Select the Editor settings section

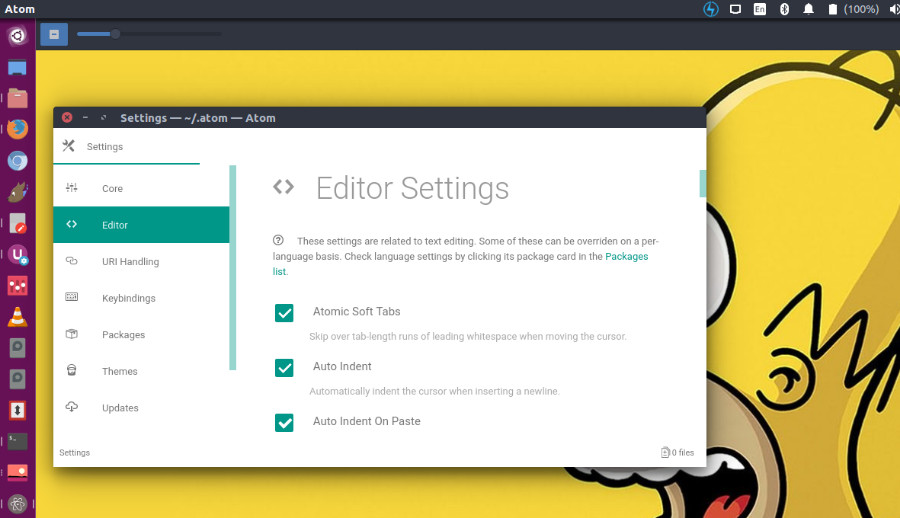click(141, 225)
